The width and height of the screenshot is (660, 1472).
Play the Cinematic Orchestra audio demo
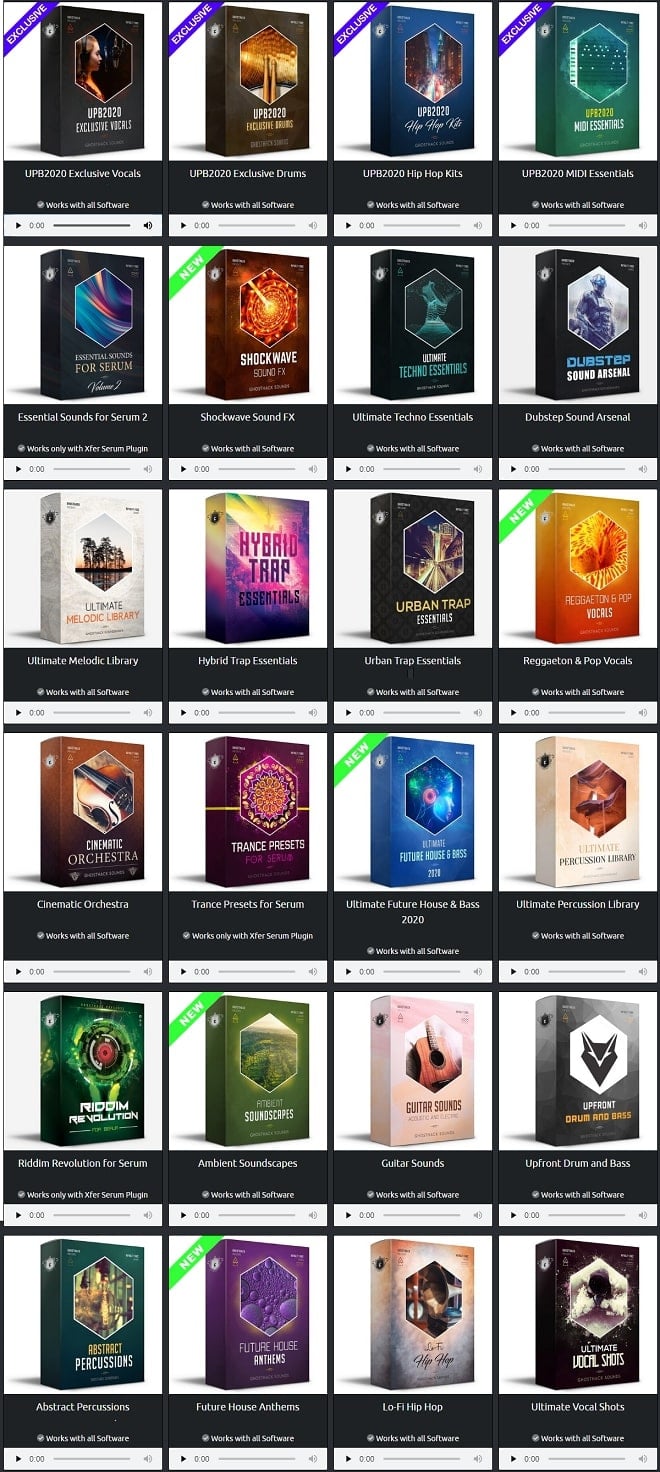[18, 971]
